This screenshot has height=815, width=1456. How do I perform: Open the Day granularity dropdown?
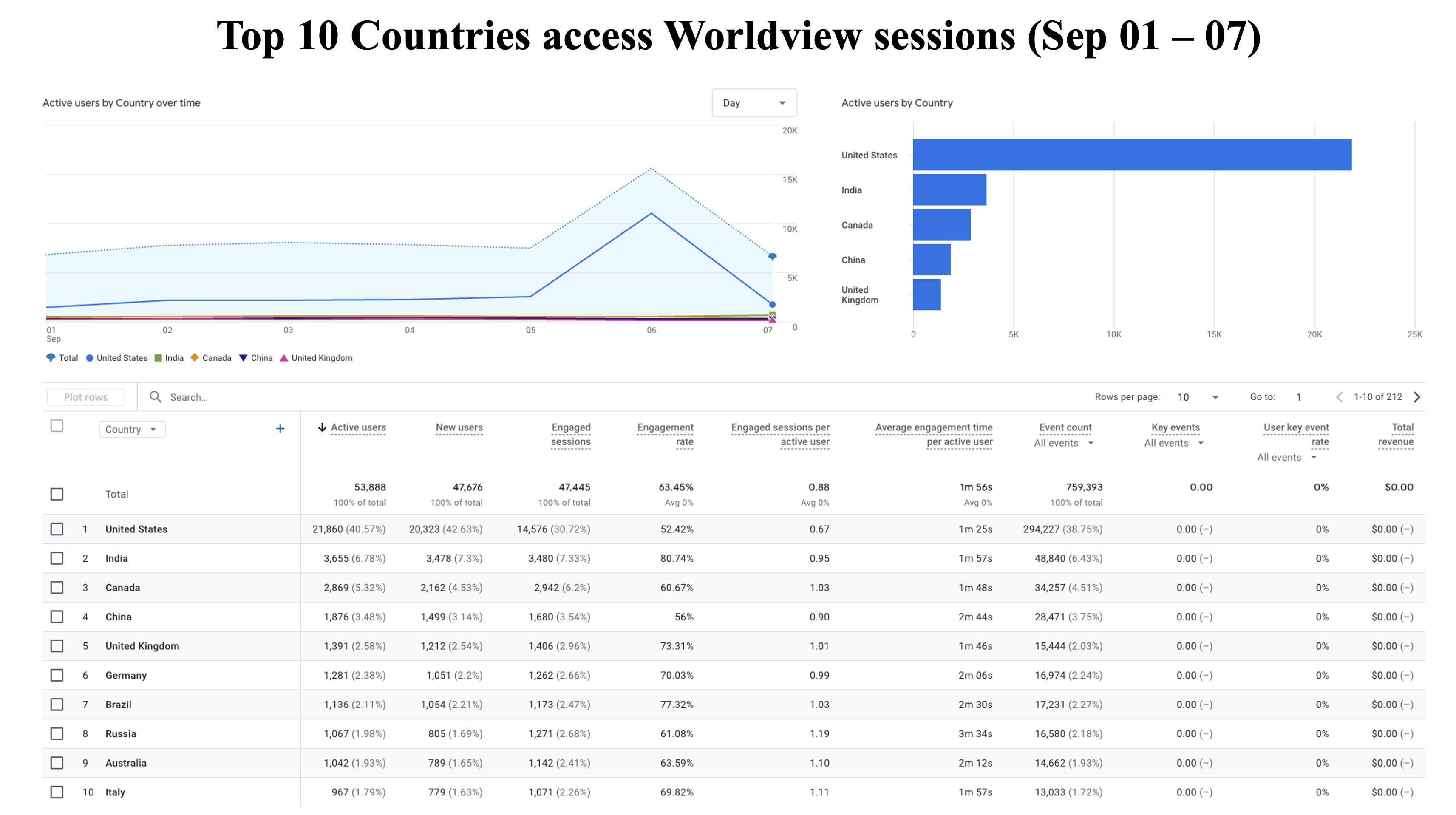click(754, 103)
